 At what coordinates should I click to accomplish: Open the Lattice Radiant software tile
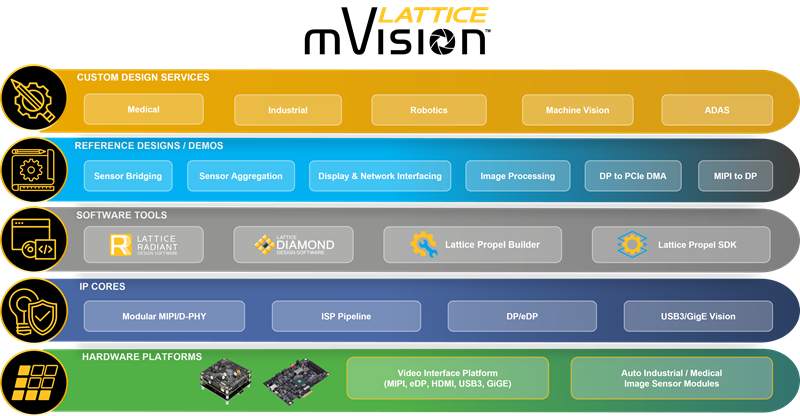143,244
